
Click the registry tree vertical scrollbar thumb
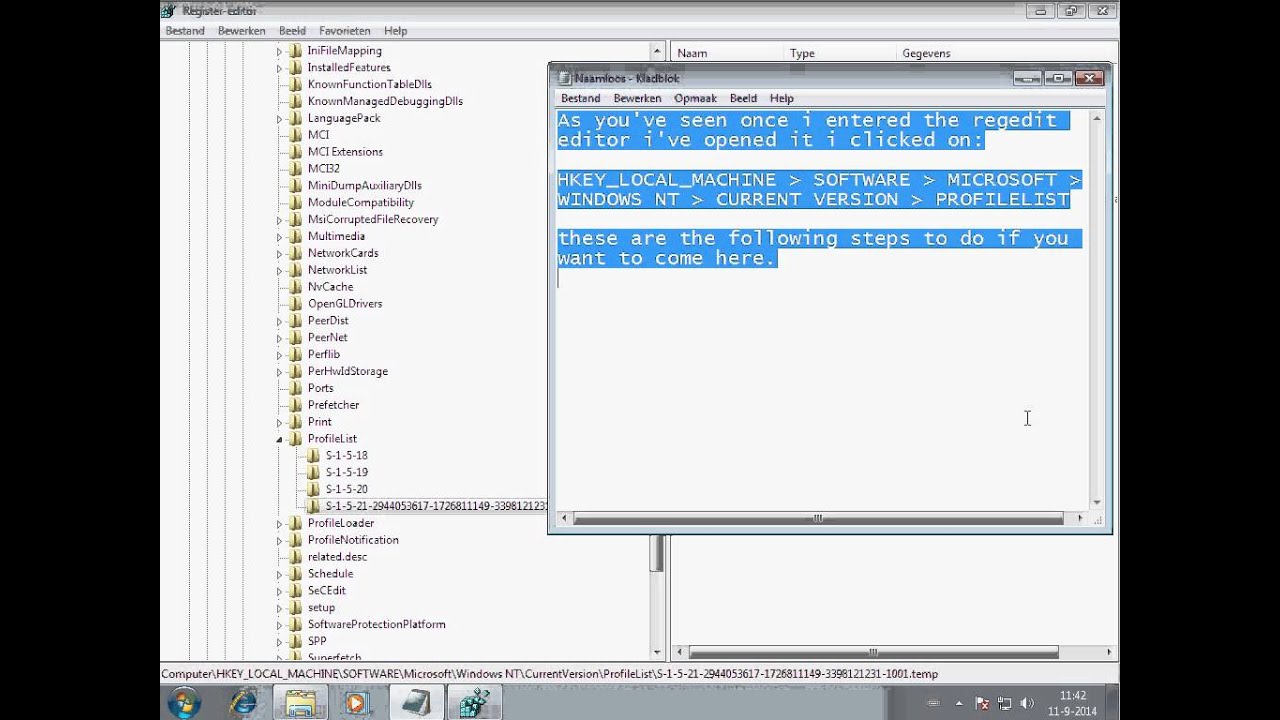pyautogui.click(x=657, y=553)
